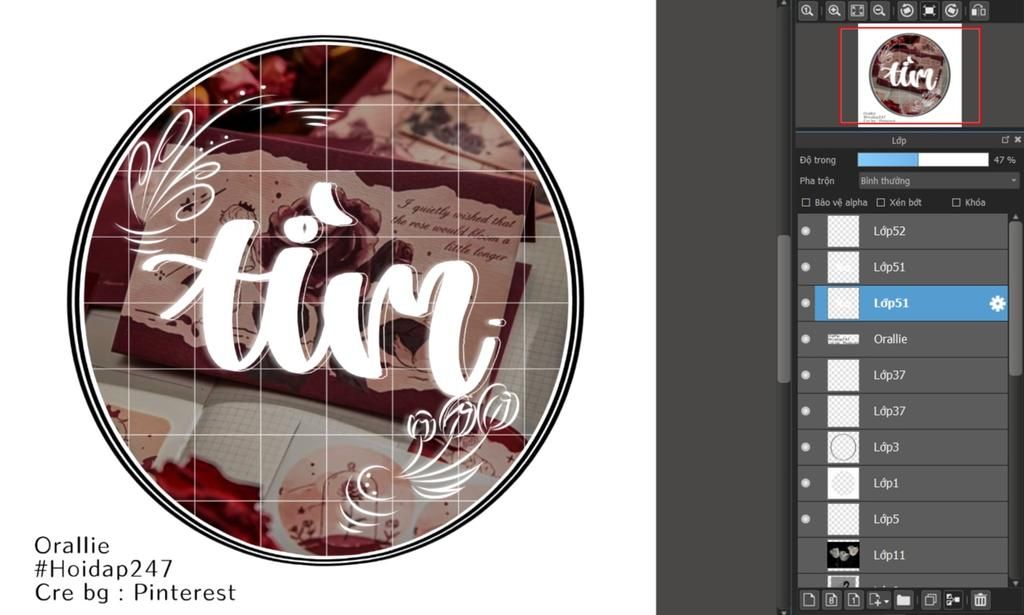The height and width of the screenshot is (615, 1024).
Task: Flip the canvas view horizontally
Action: click(x=978, y=10)
